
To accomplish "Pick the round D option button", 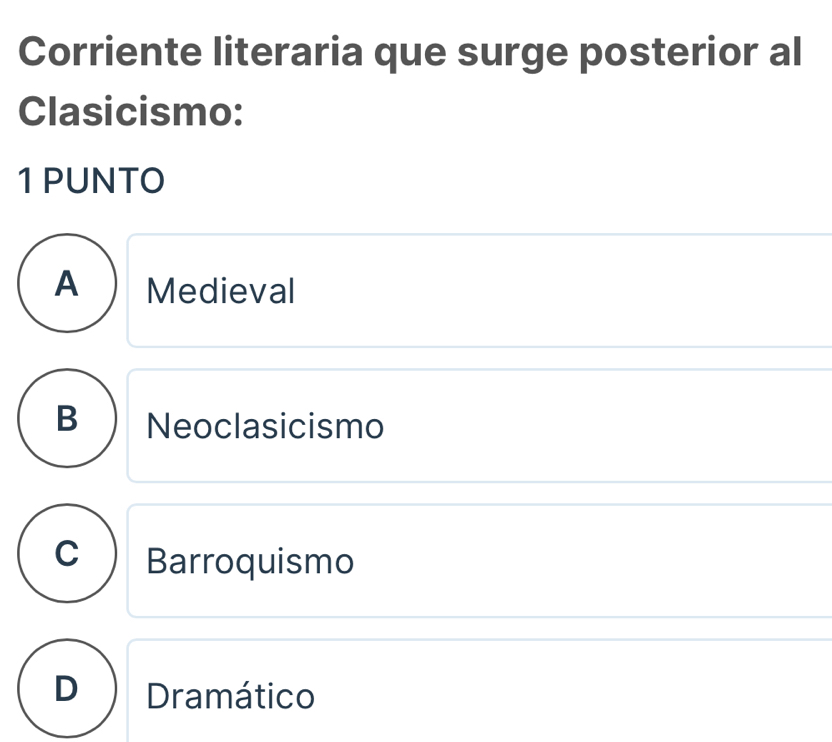I will click(67, 688).
